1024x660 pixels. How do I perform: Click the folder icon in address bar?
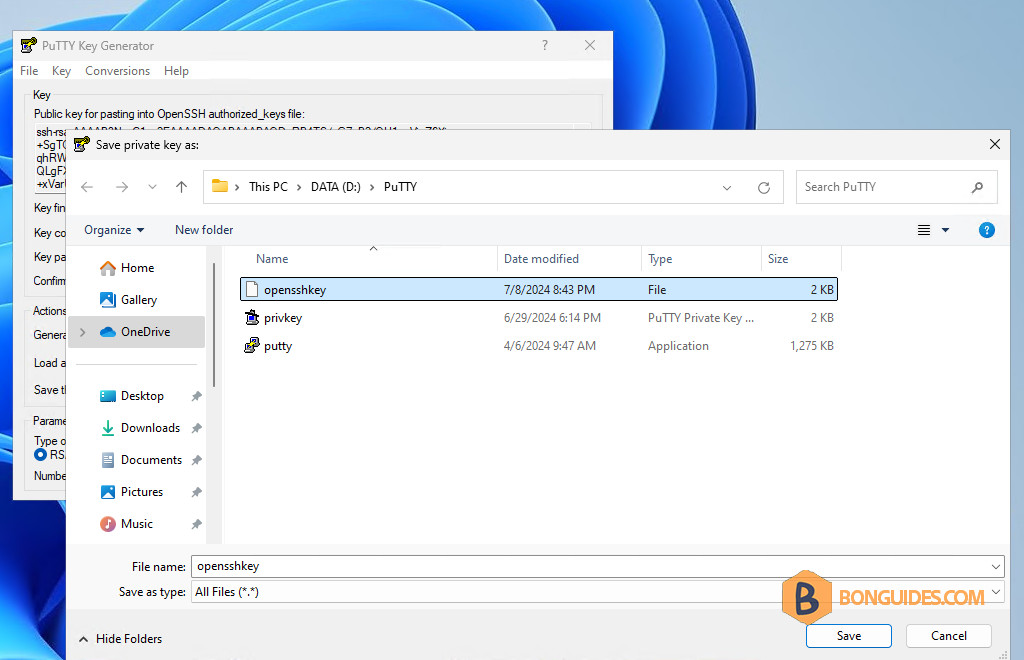(x=220, y=186)
